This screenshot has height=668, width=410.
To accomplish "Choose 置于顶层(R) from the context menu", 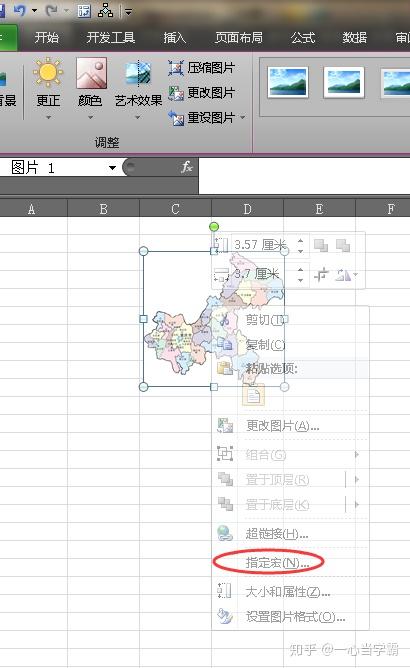I will click(279, 480).
